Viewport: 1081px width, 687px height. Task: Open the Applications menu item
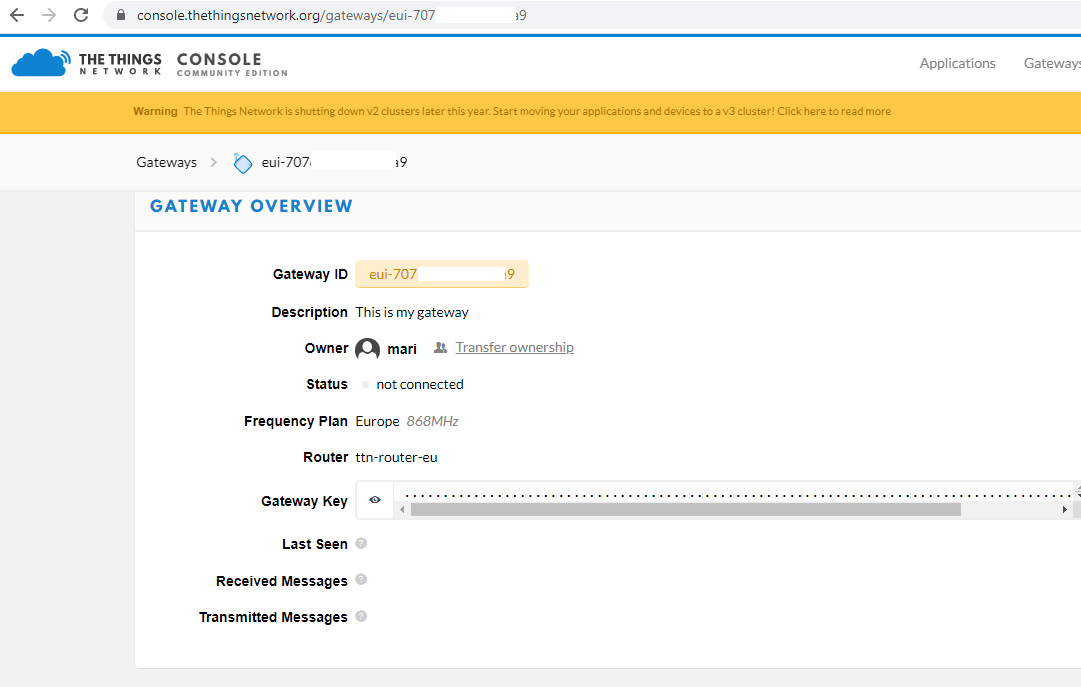957,63
